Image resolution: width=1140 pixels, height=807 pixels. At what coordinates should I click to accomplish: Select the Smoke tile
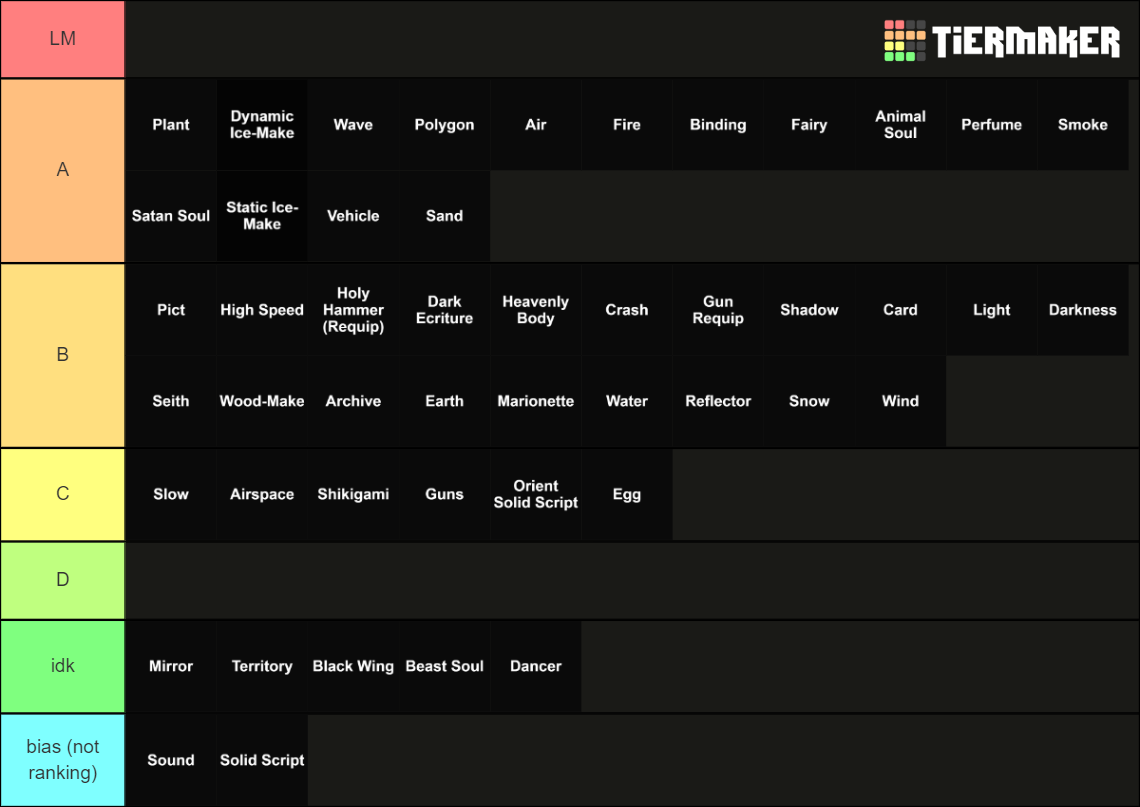pos(1083,124)
